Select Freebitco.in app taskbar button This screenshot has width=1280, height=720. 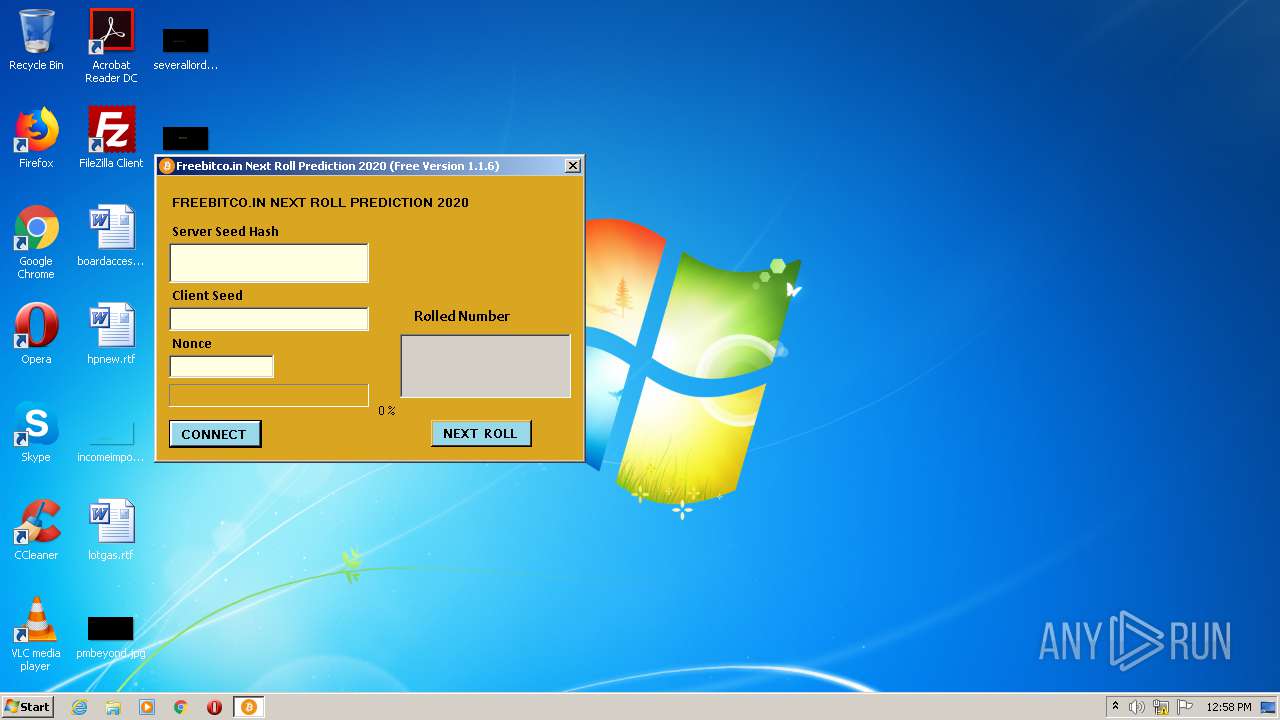click(x=248, y=707)
